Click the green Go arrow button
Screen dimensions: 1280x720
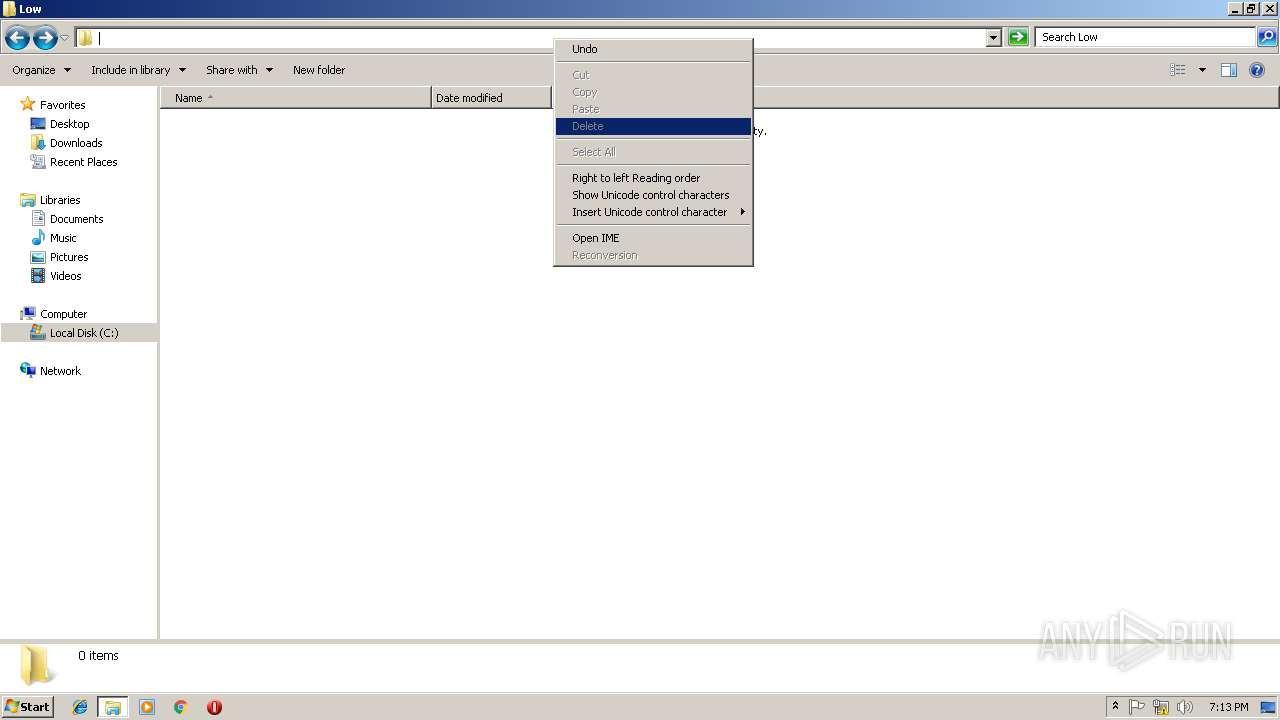point(1018,37)
